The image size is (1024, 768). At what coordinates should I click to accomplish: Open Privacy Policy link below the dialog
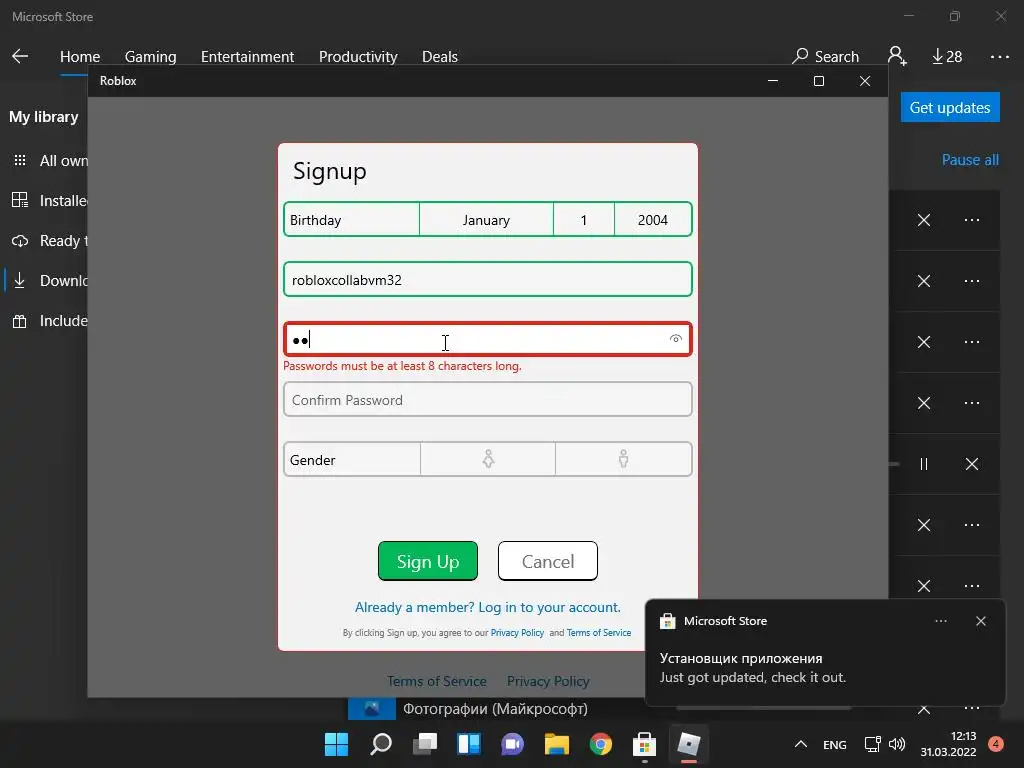click(x=548, y=681)
